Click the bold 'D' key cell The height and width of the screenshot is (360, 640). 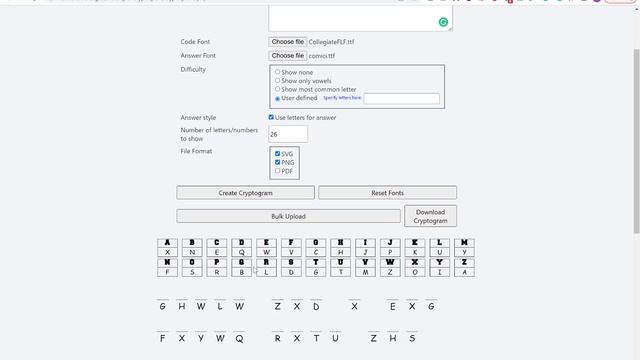pos(242,242)
